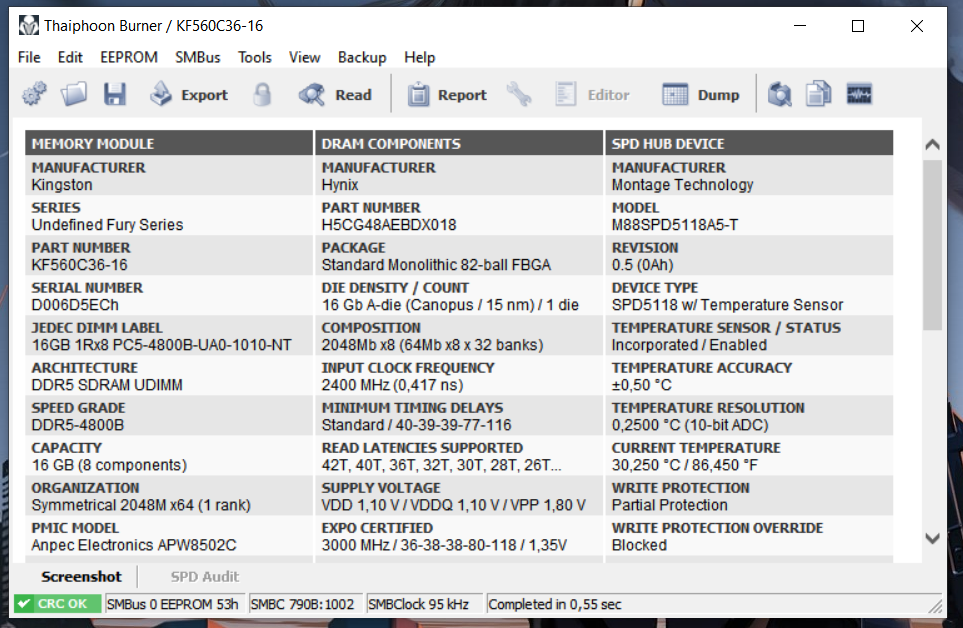This screenshot has height=628, width=963.
Task: Click the 'Kingston' manufacturer value
Action: 62,185
